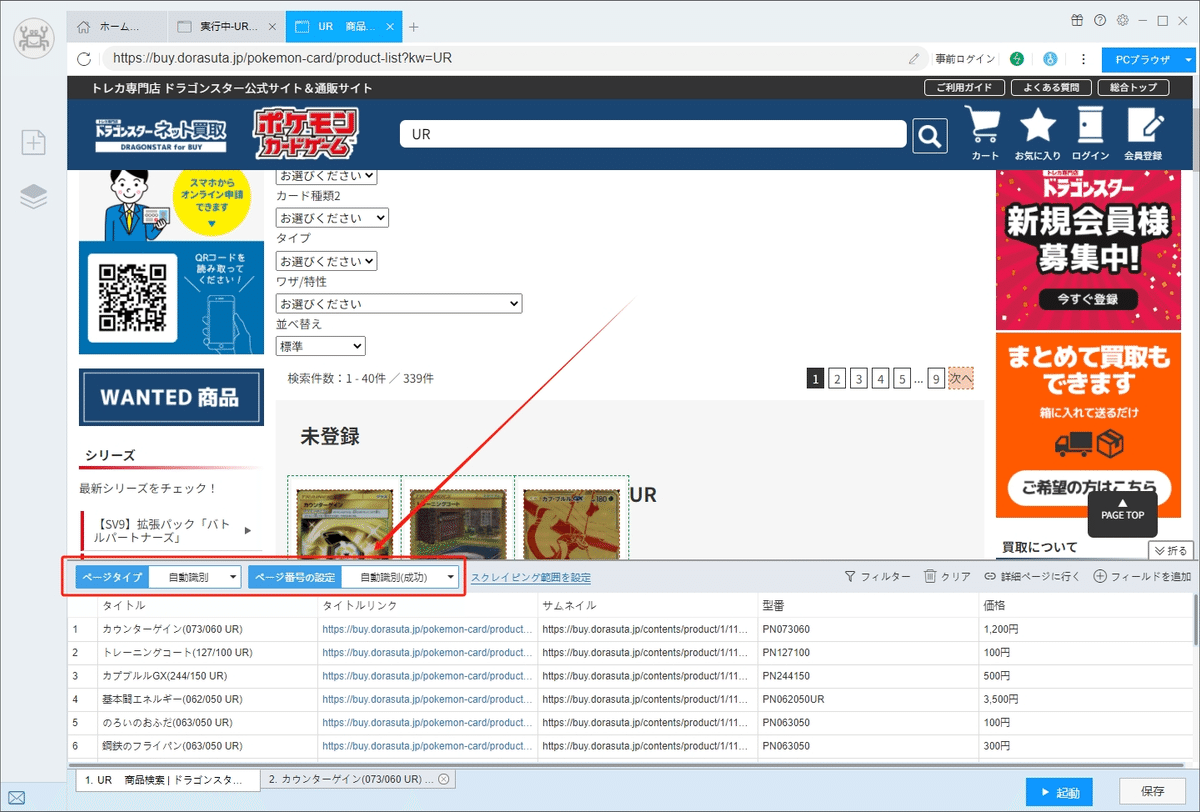
Task: Click the お気に入り star icon
Action: pyautogui.click(x=1038, y=134)
